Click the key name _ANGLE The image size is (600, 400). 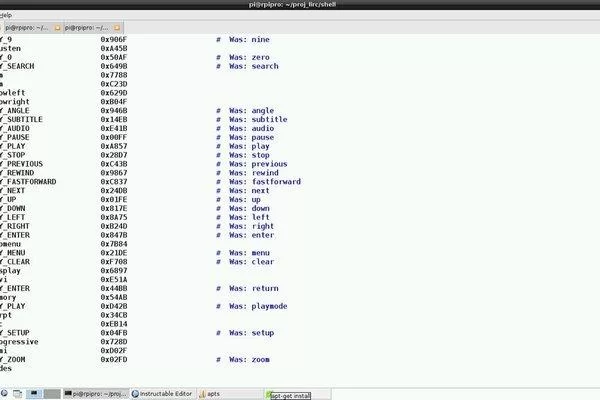coord(16,111)
